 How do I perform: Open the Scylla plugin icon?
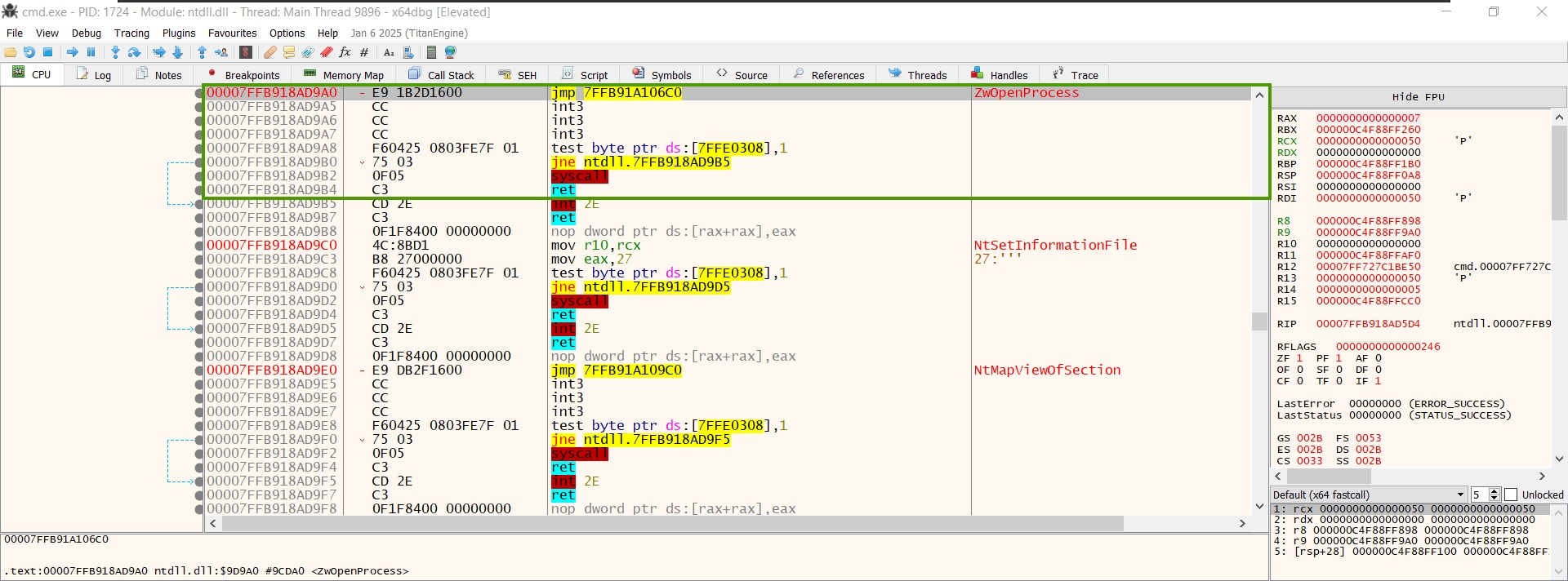coord(246,52)
